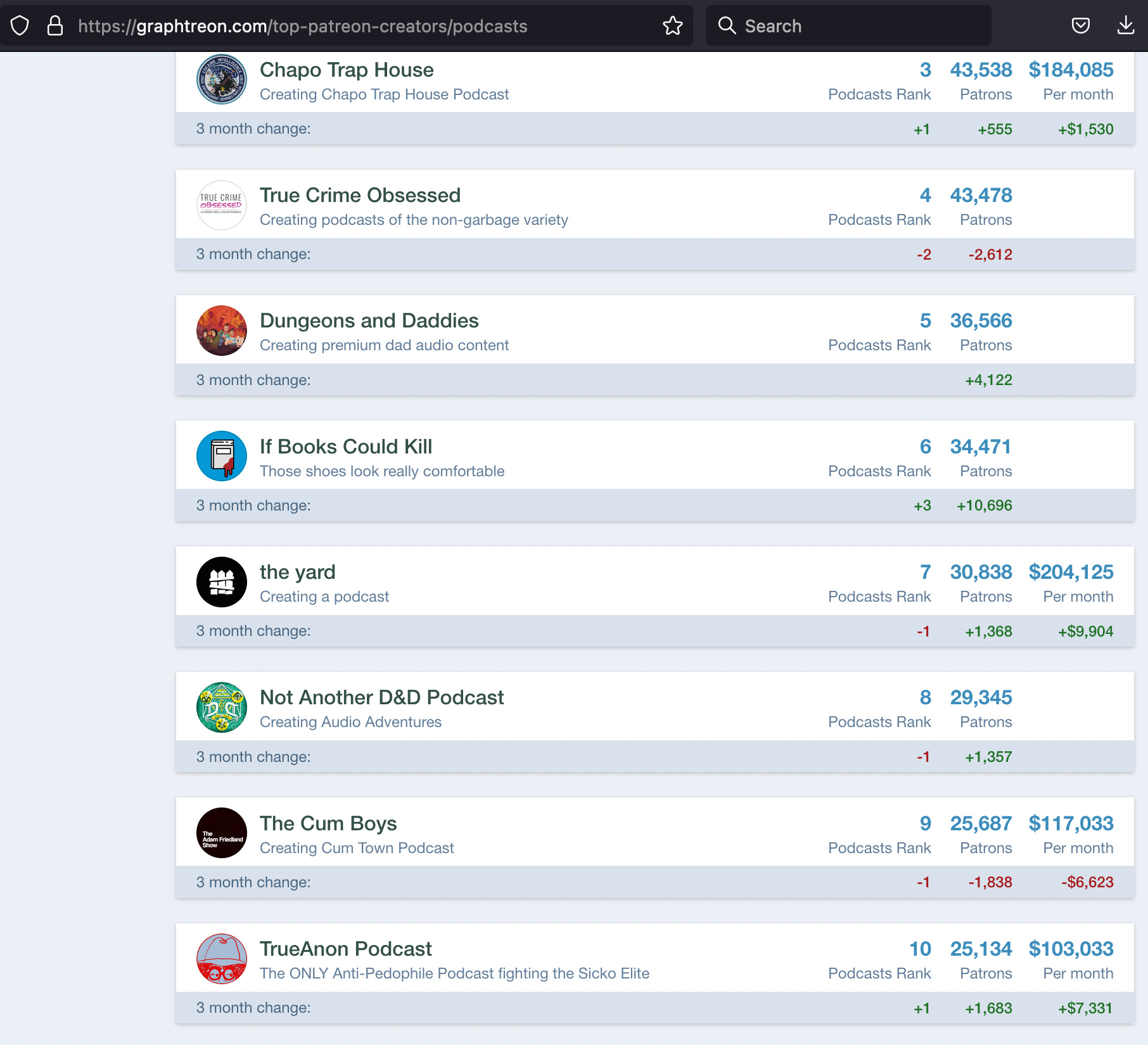Open the yard fence logo avatar

click(x=221, y=582)
